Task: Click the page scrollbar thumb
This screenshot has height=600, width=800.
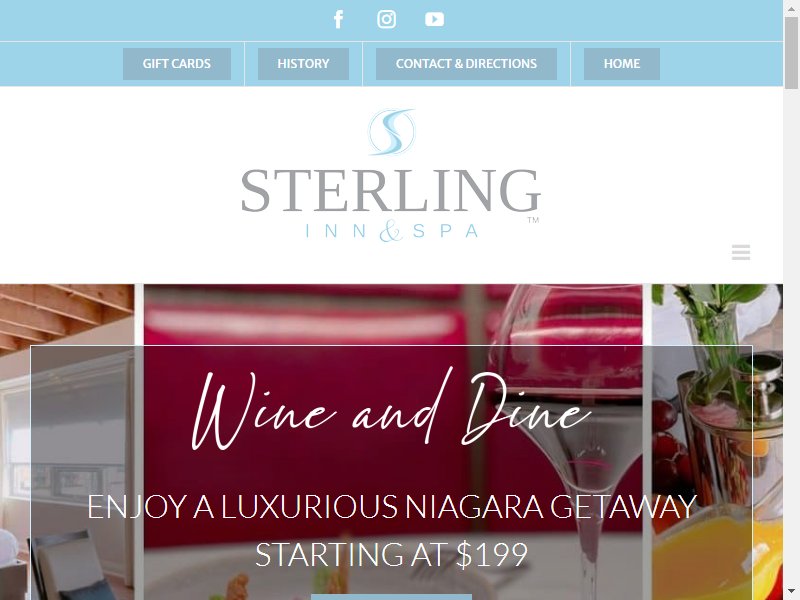Action: pos(791,53)
